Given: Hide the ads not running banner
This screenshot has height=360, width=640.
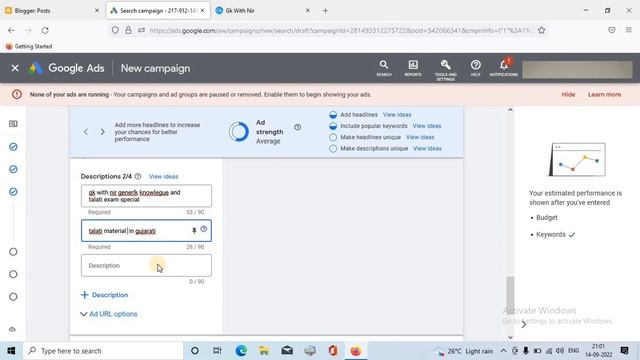Looking at the screenshot, I should [568, 94].
